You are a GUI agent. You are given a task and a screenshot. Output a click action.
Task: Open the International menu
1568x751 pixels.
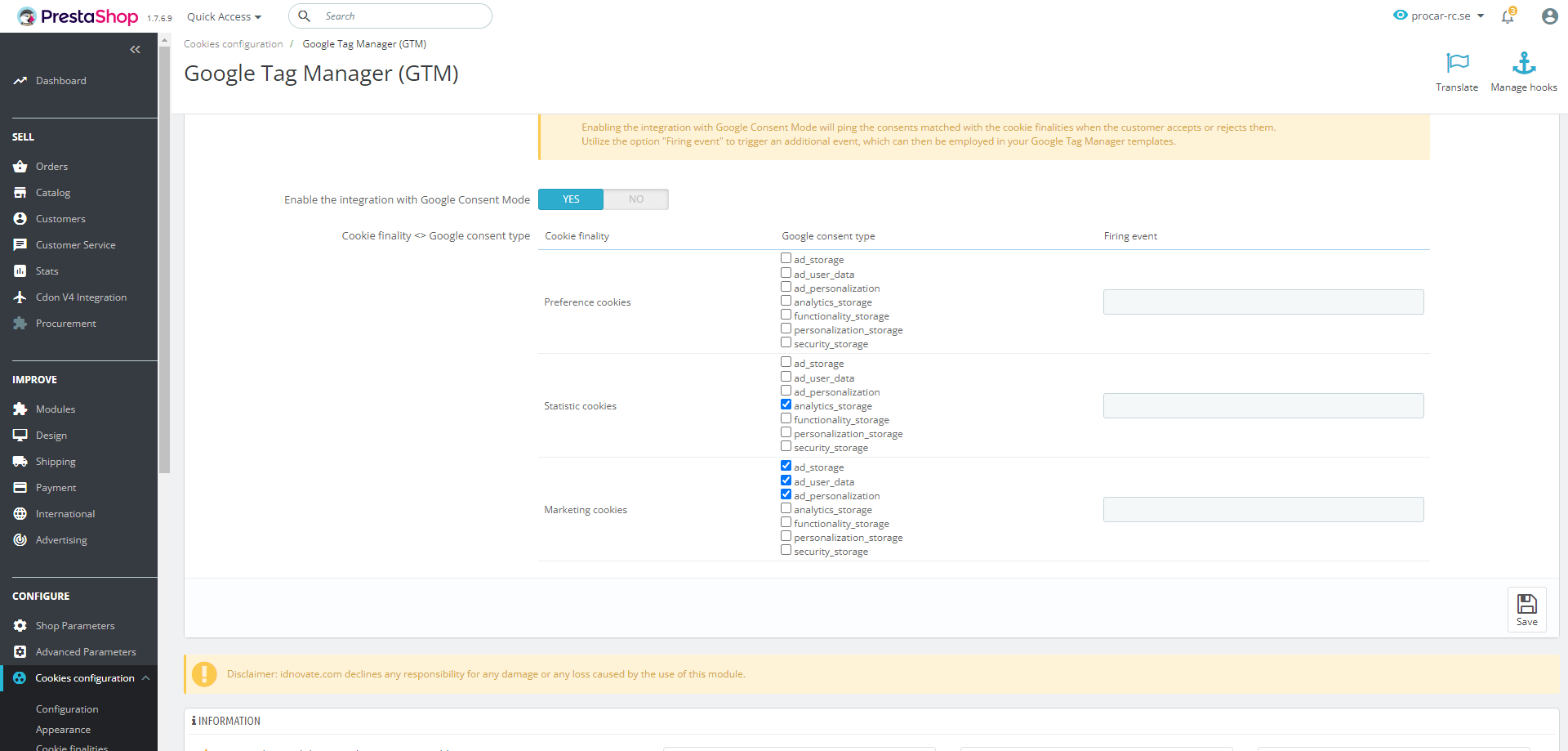point(65,514)
